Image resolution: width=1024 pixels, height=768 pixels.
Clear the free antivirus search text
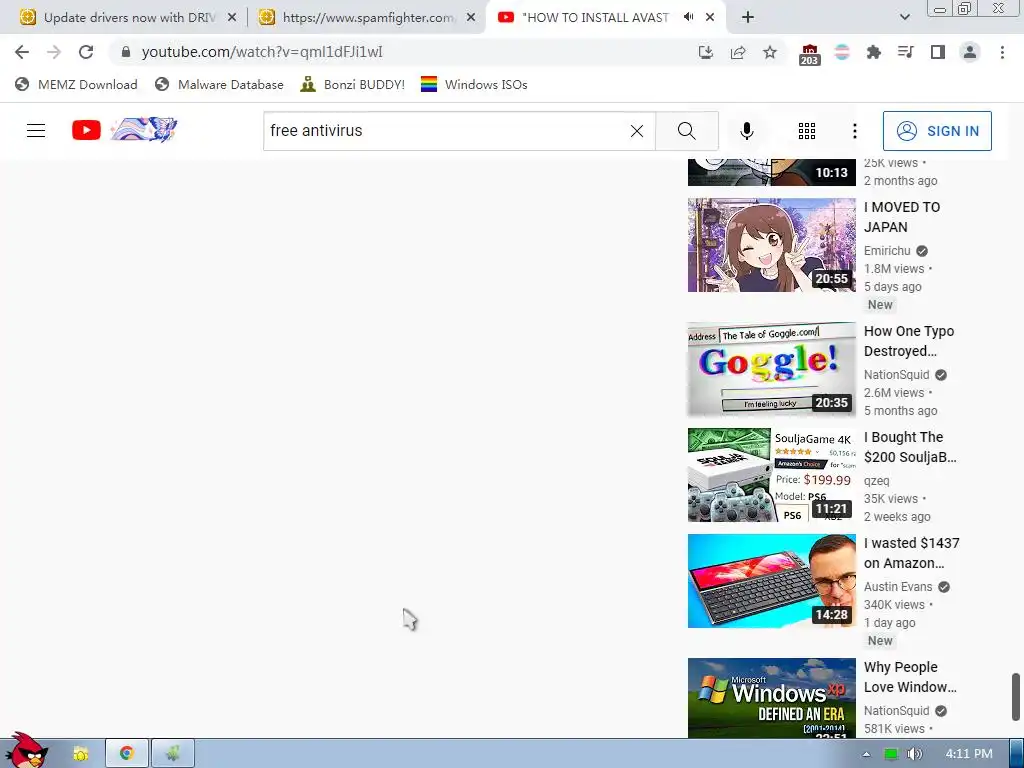637,131
